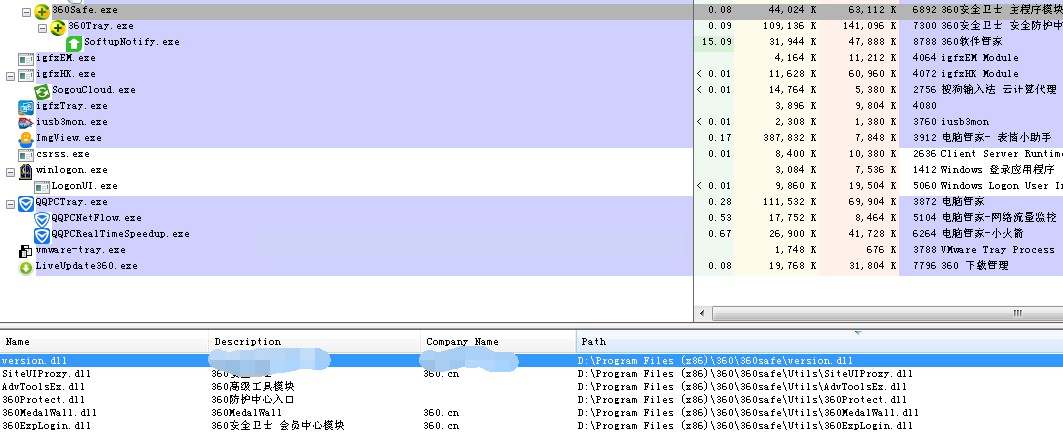Select the ImgView.exe process name
This screenshot has height=432, width=1063.
pyautogui.click(x=68, y=138)
